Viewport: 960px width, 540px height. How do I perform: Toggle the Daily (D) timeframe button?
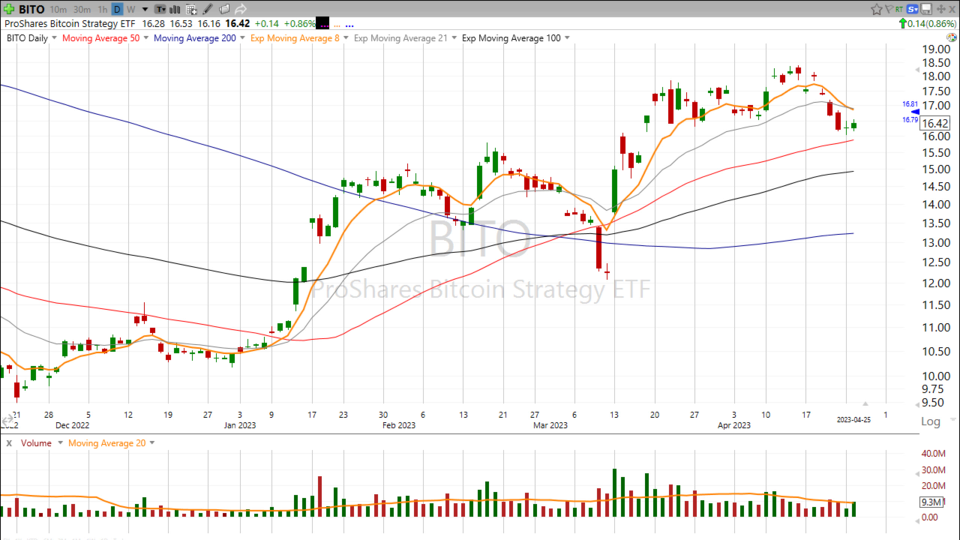[x=116, y=8]
